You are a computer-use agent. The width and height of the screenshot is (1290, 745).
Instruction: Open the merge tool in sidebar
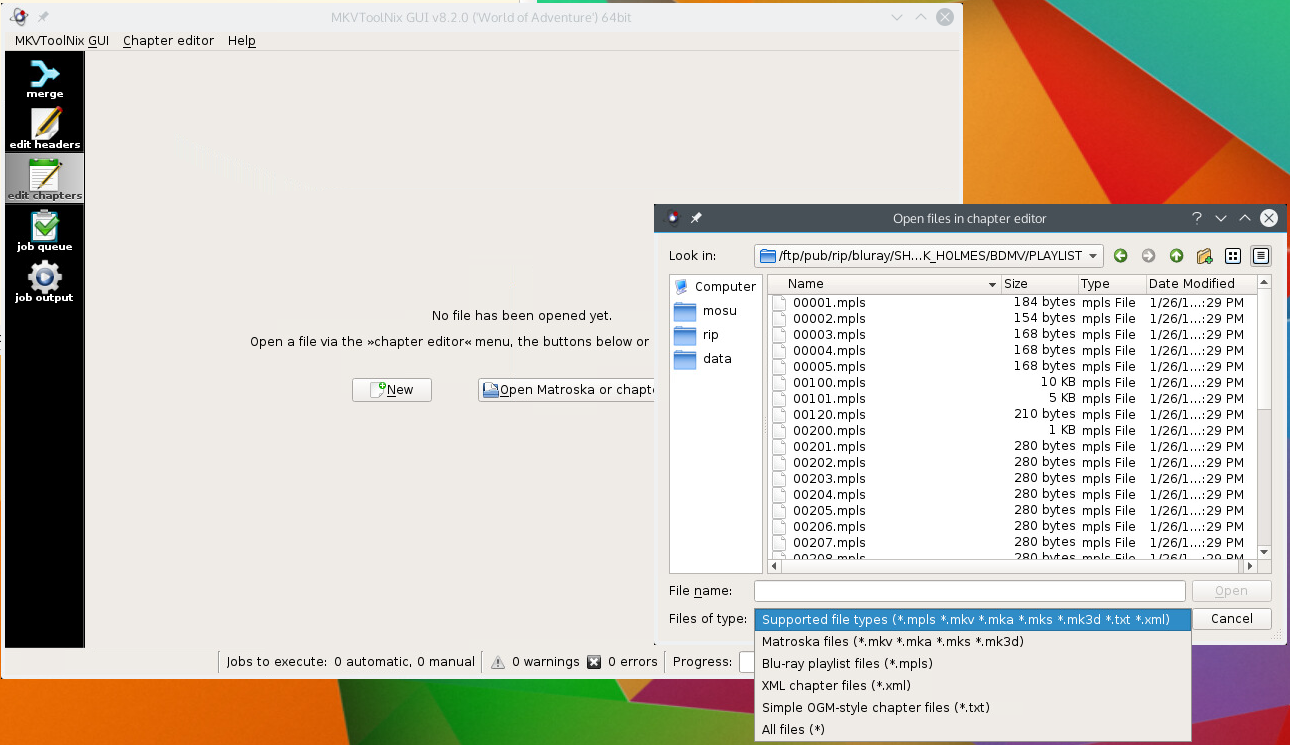click(44, 80)
